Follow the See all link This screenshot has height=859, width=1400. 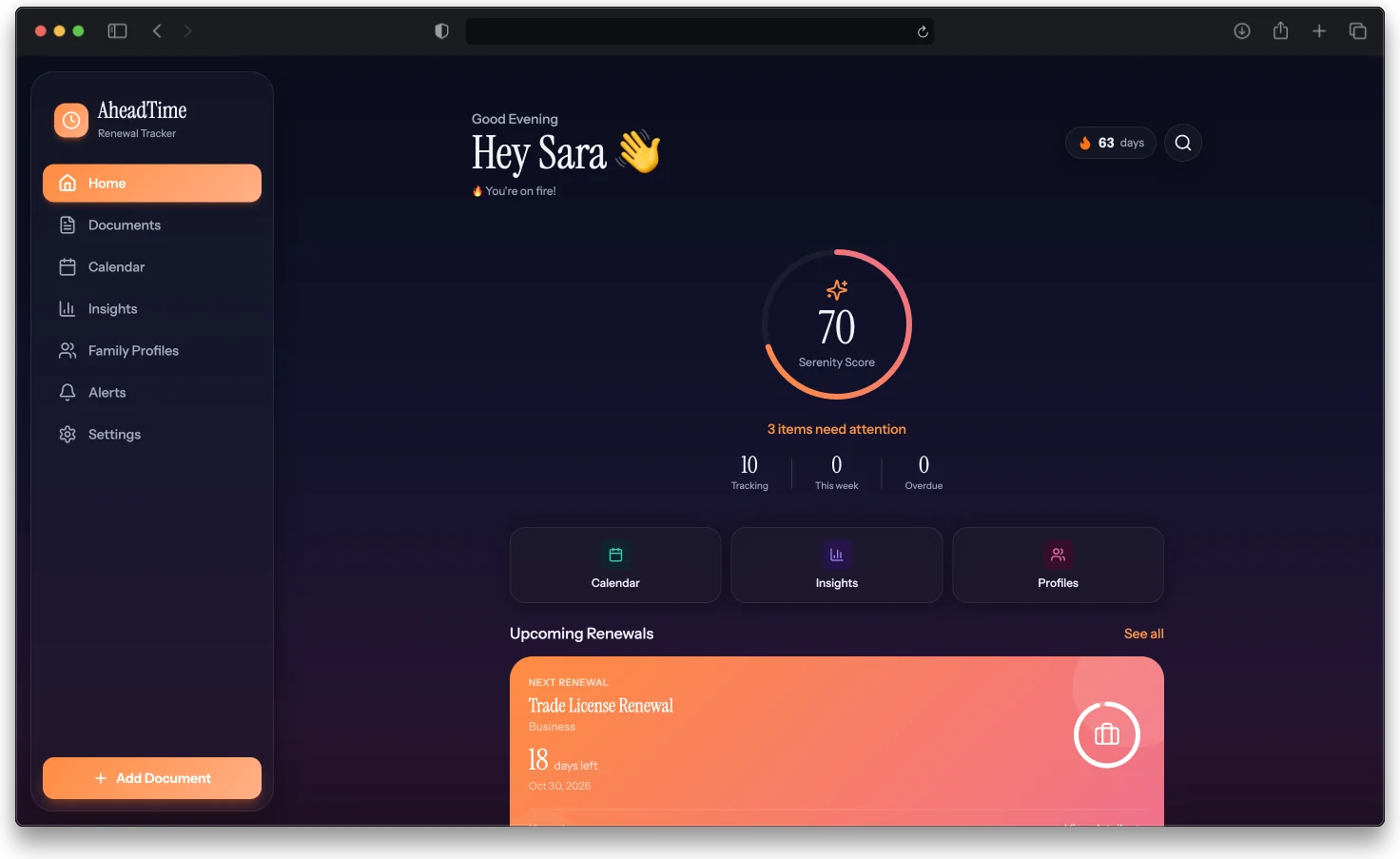coord(1144,634)
